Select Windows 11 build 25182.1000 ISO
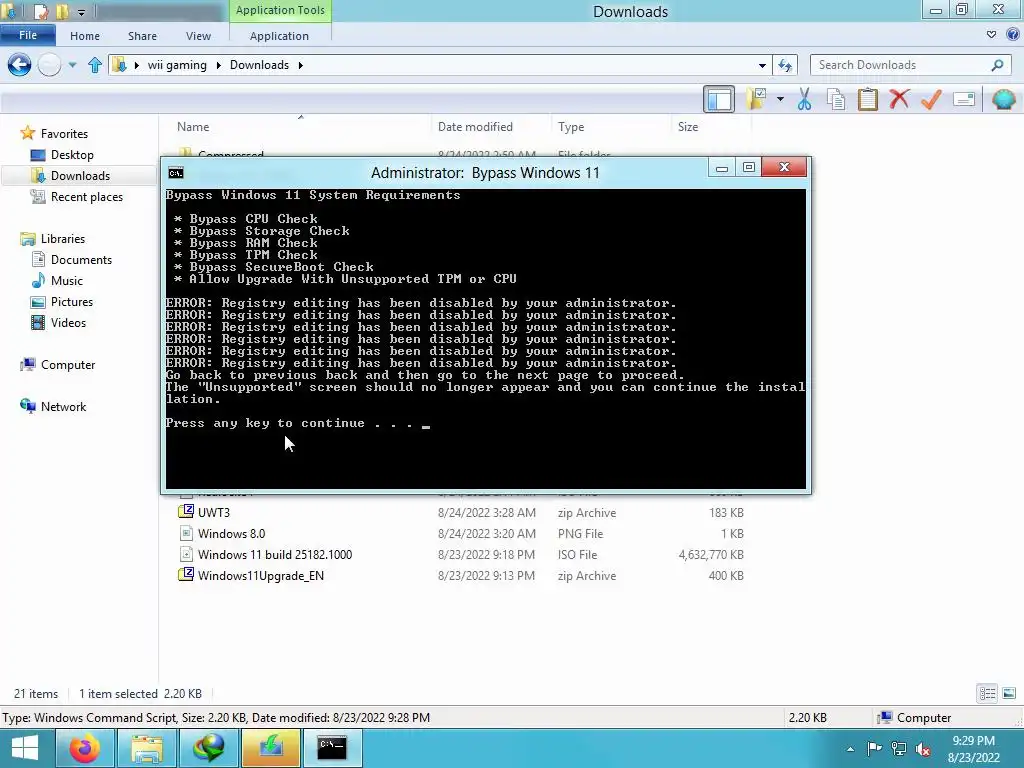Image resolution: width=1024 pixels, height=768 pixels. click(274, 554)
